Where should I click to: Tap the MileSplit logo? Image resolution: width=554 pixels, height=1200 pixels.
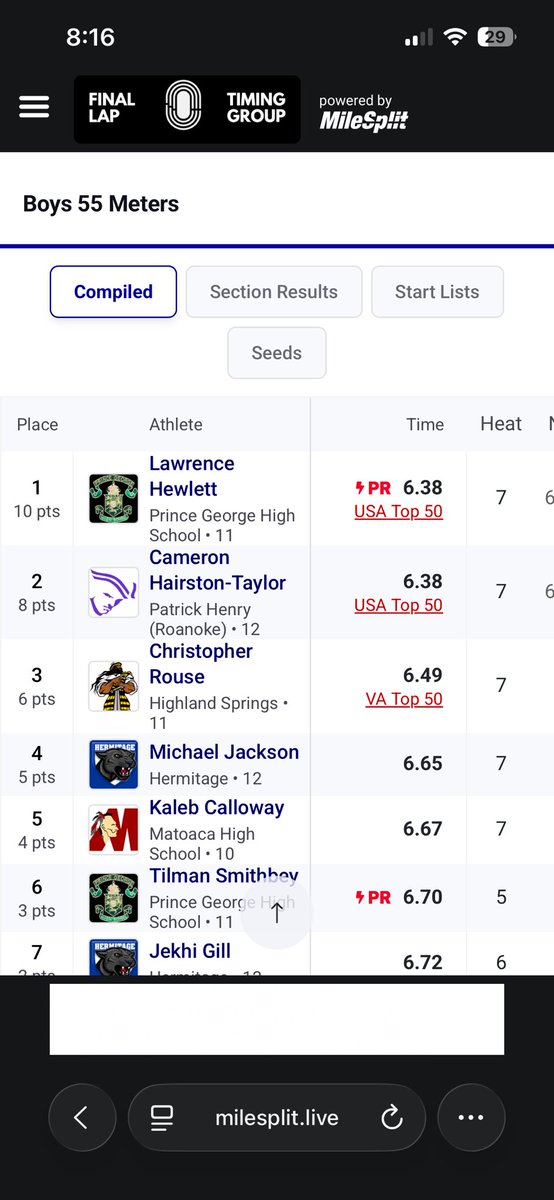[363, 114]
